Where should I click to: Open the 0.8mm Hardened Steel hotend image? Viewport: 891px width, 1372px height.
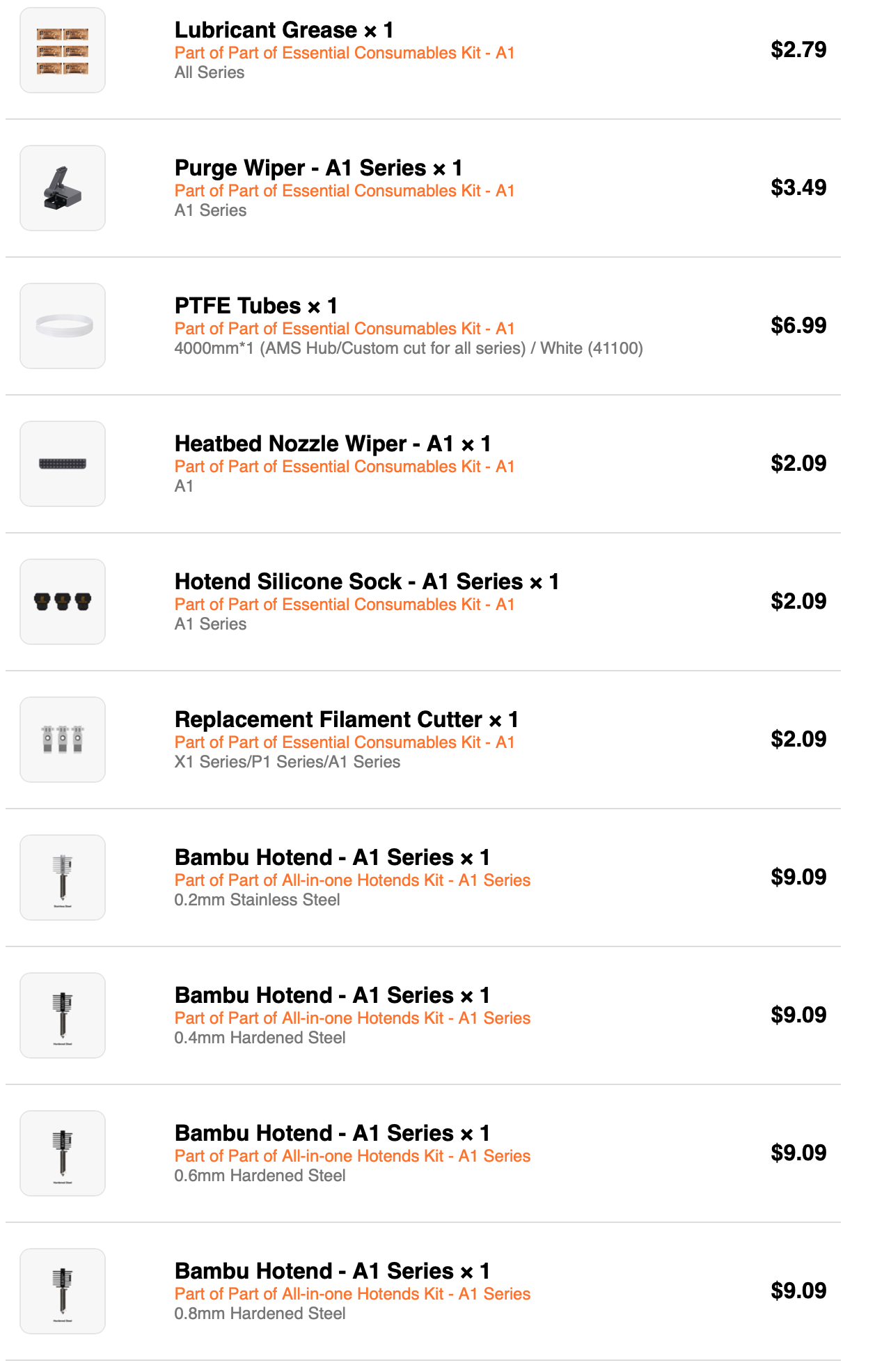(63, 1291)
